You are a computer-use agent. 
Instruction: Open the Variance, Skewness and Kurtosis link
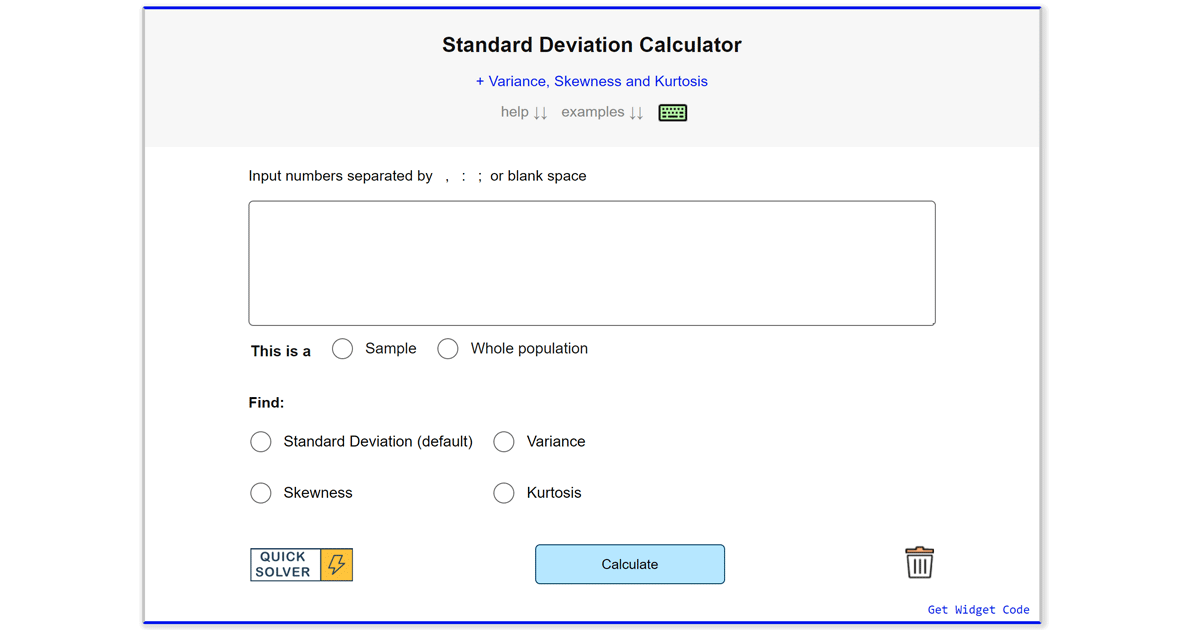click(591, 81)
